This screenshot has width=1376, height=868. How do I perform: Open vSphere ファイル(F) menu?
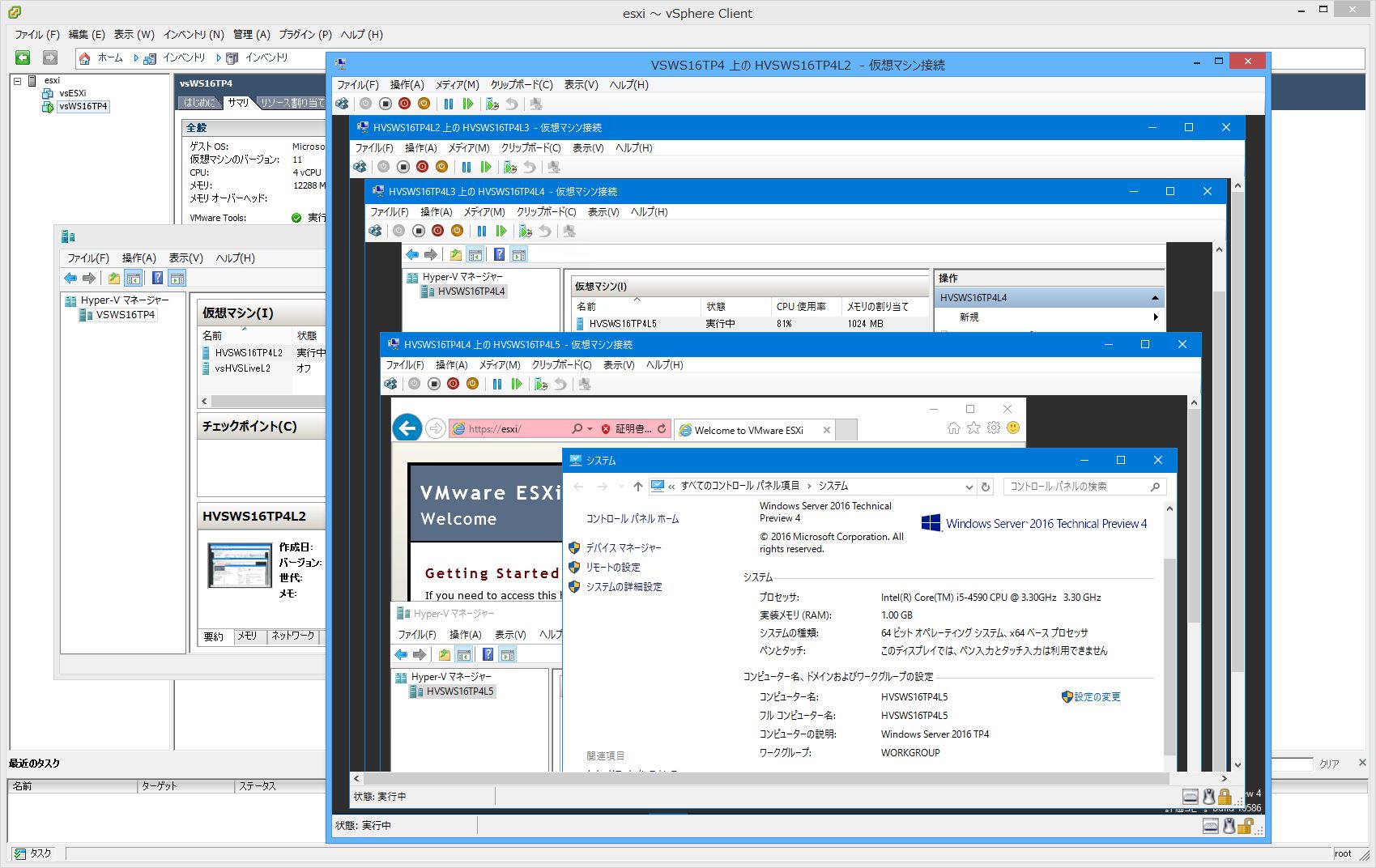(37, 35)
